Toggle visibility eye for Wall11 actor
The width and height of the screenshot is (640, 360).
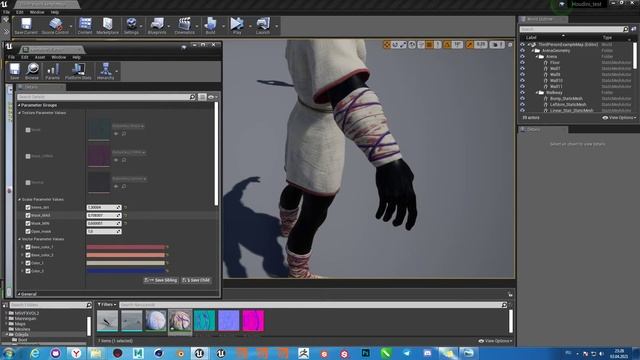(x=522, y=87)
